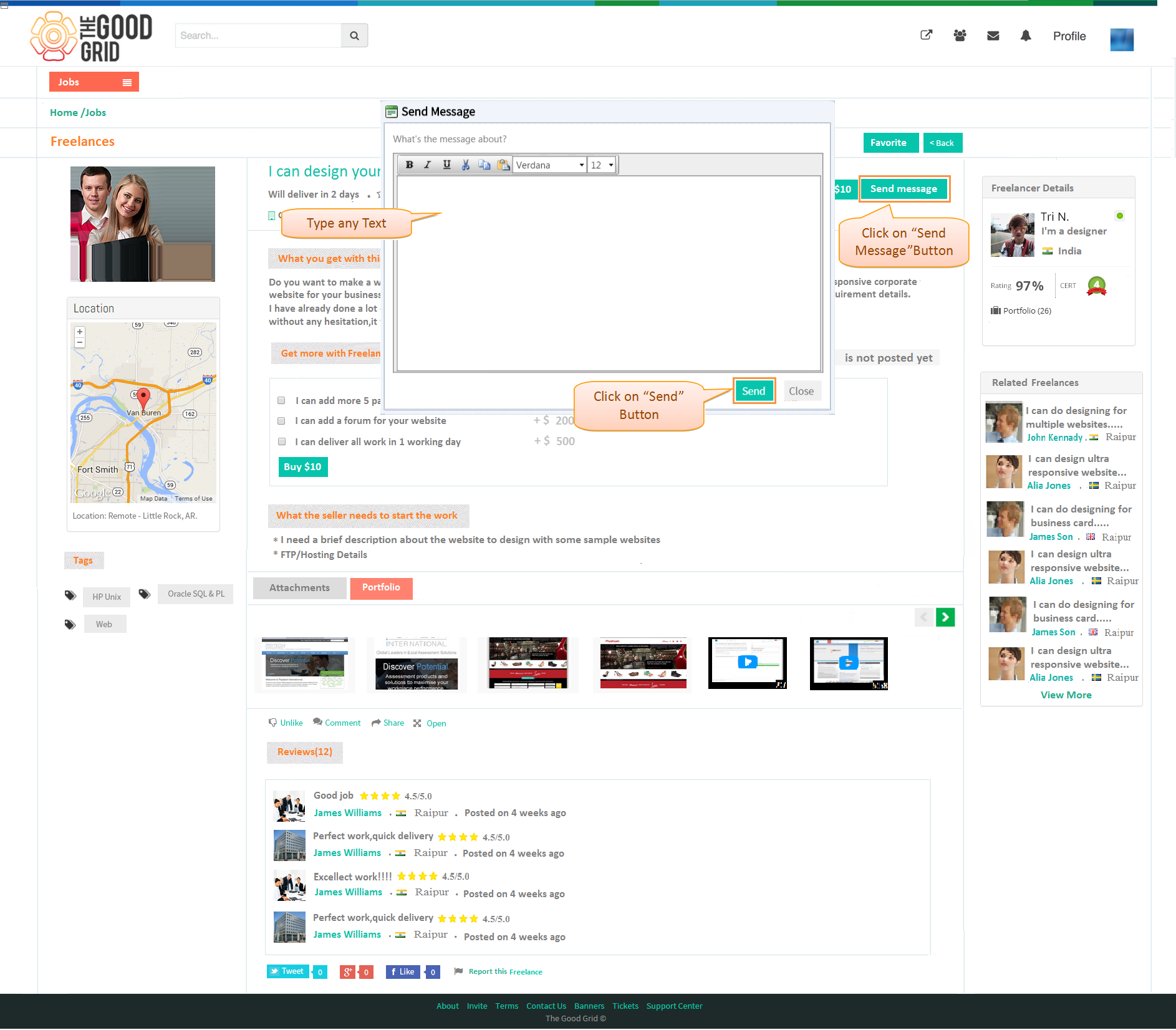Click the Send button in the dialog
This screenshot has width=1176, height=1030.
click(754, 391)
